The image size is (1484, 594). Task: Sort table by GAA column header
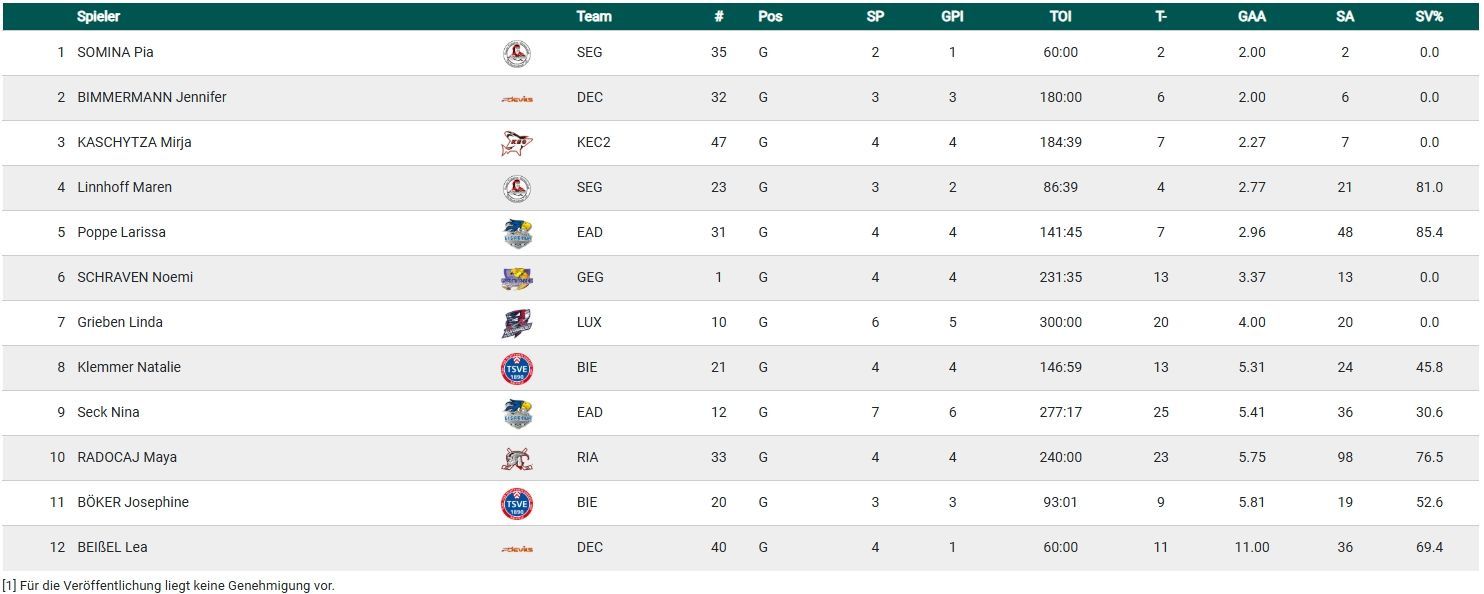(x=1251, y=16)
